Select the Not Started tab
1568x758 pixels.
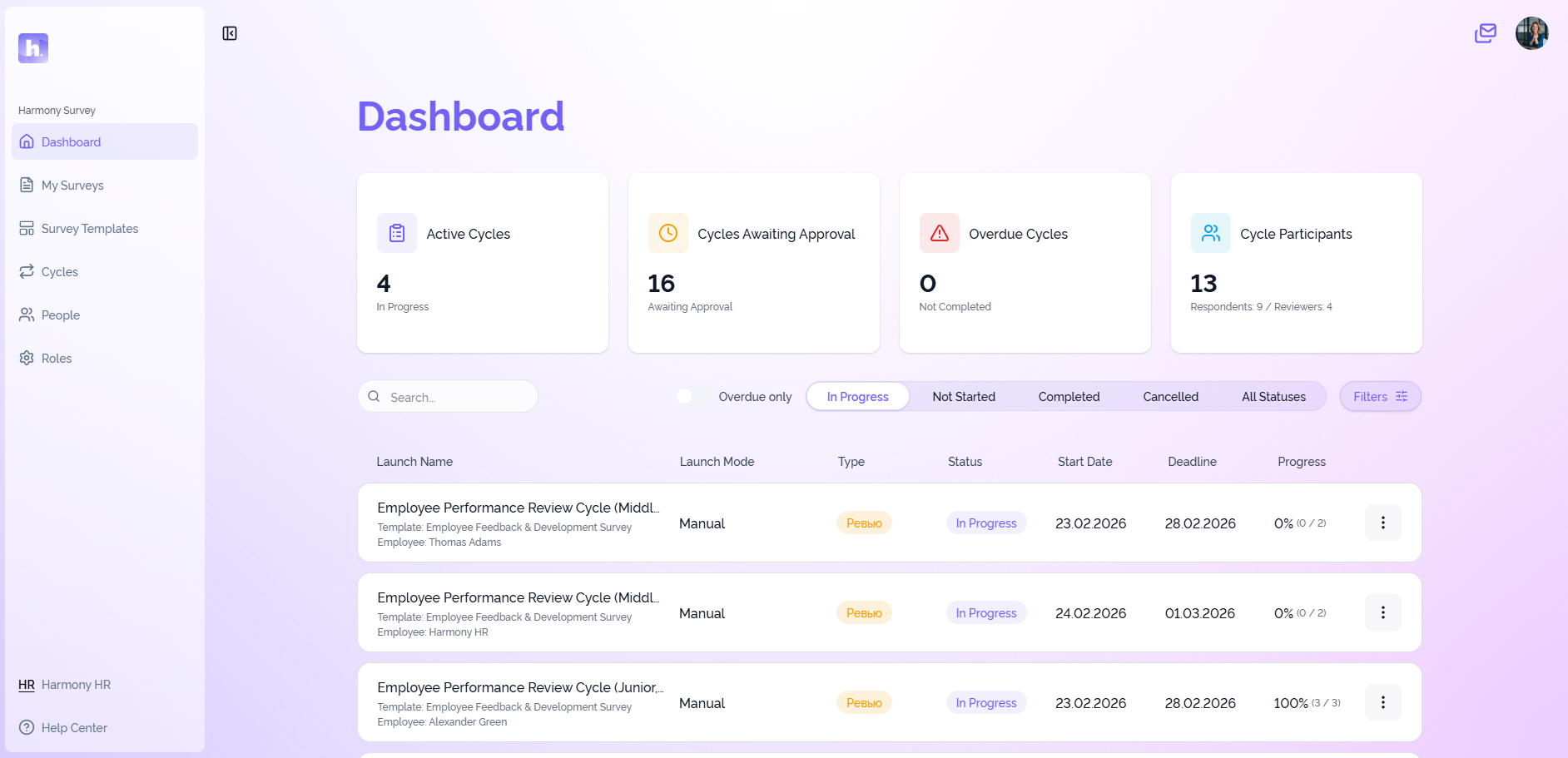tap(963, 397)
